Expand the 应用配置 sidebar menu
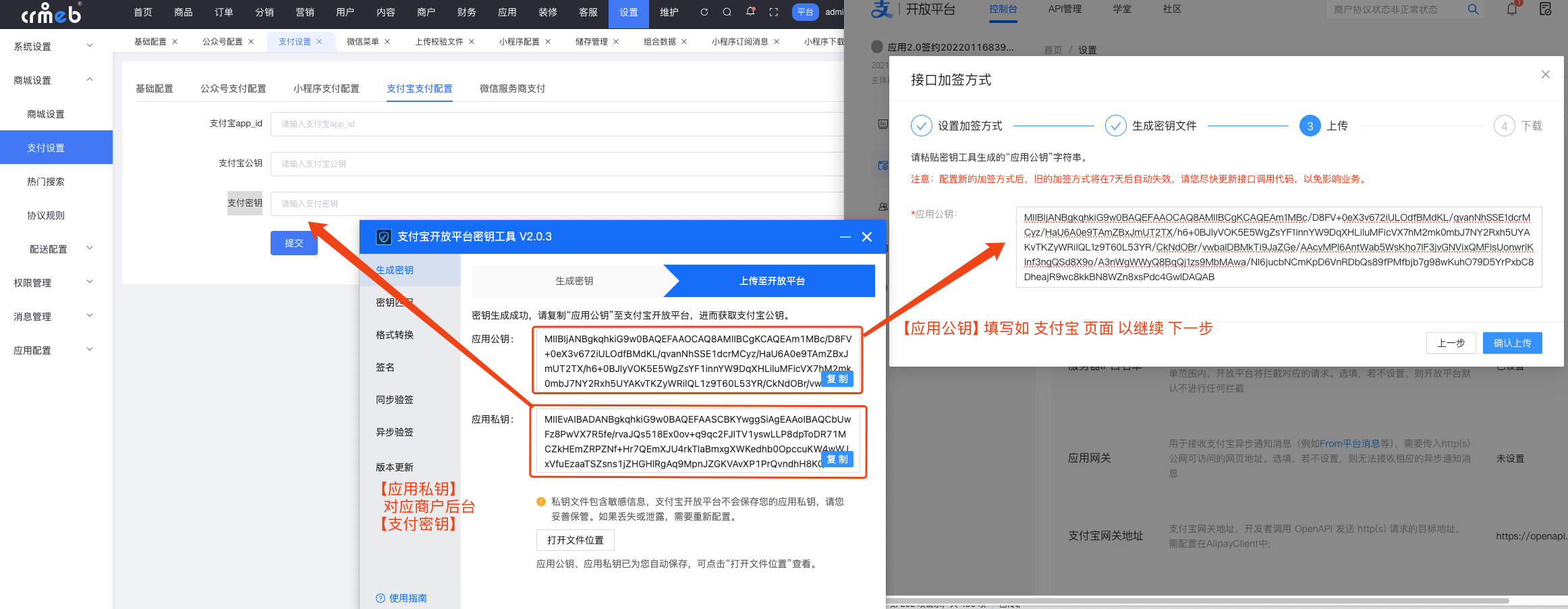This screenshot has height=609, width=1568. click(x=90, y=350)
